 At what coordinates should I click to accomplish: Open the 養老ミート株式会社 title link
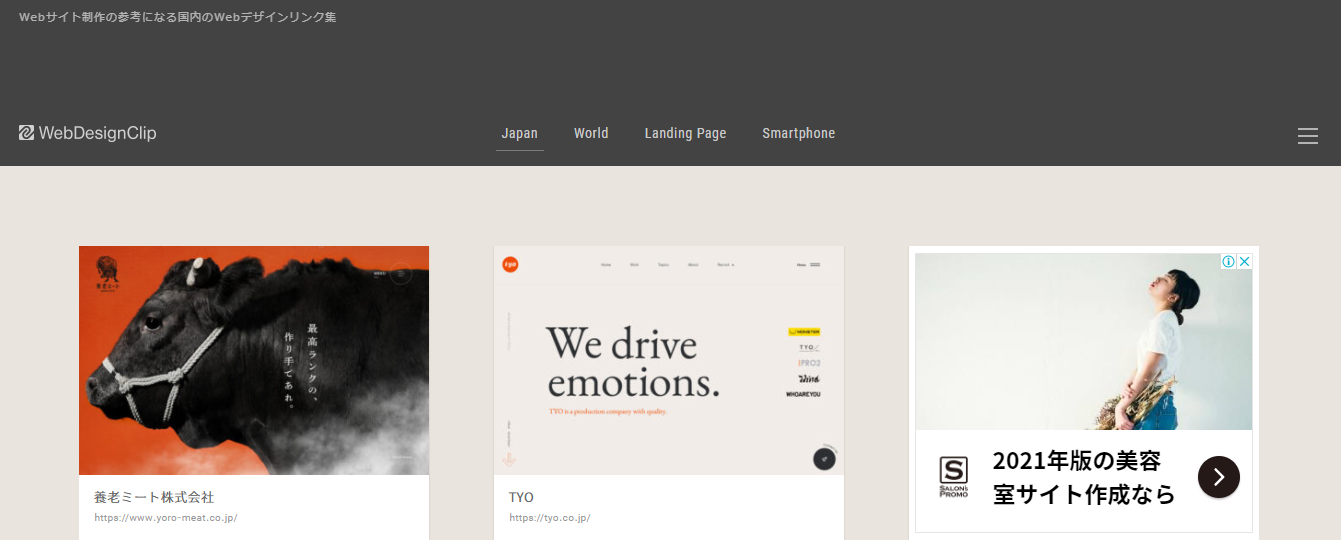[154, 497]
